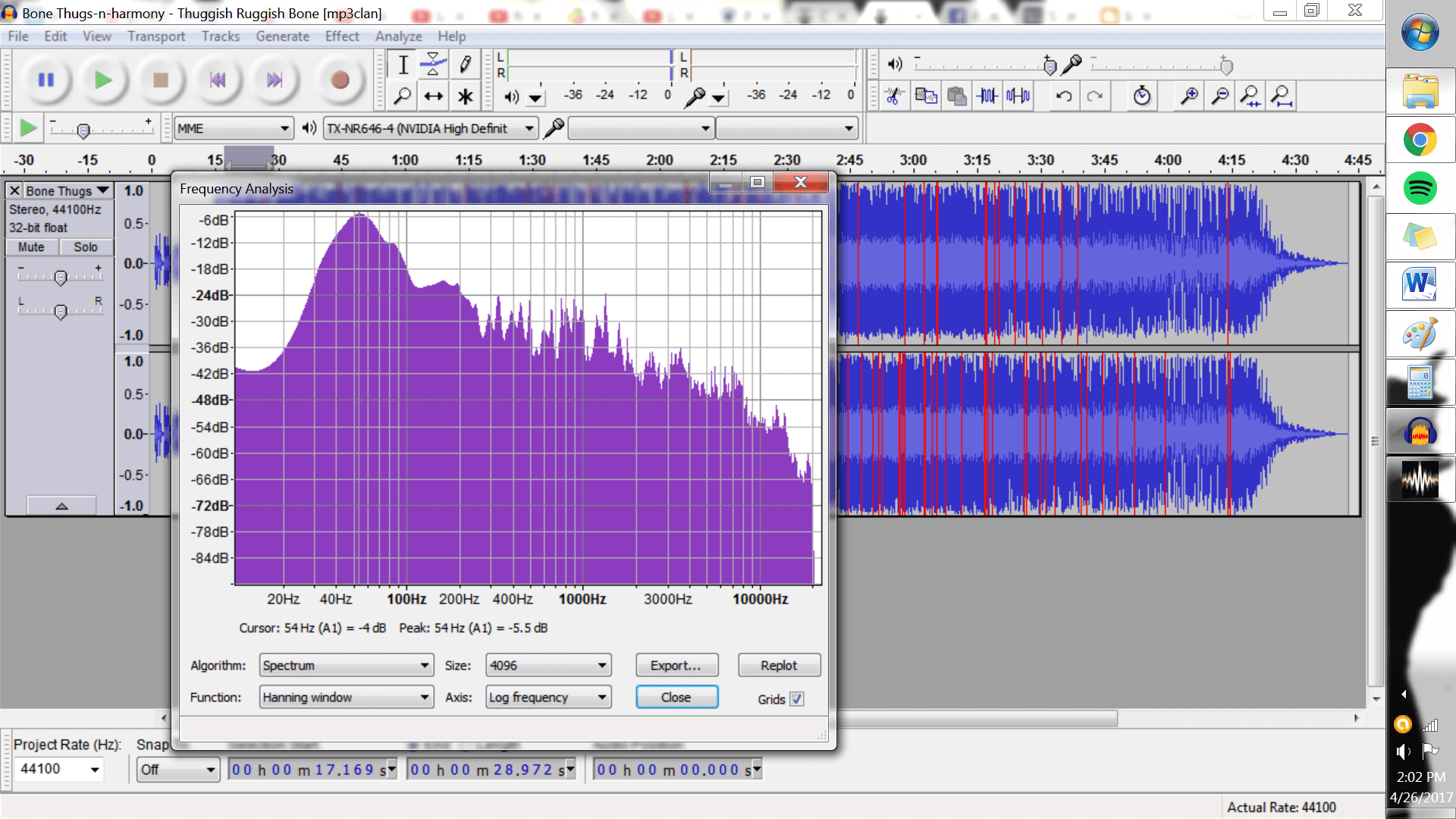Click the Silence audio selection icon

(x=1018, y=96)
